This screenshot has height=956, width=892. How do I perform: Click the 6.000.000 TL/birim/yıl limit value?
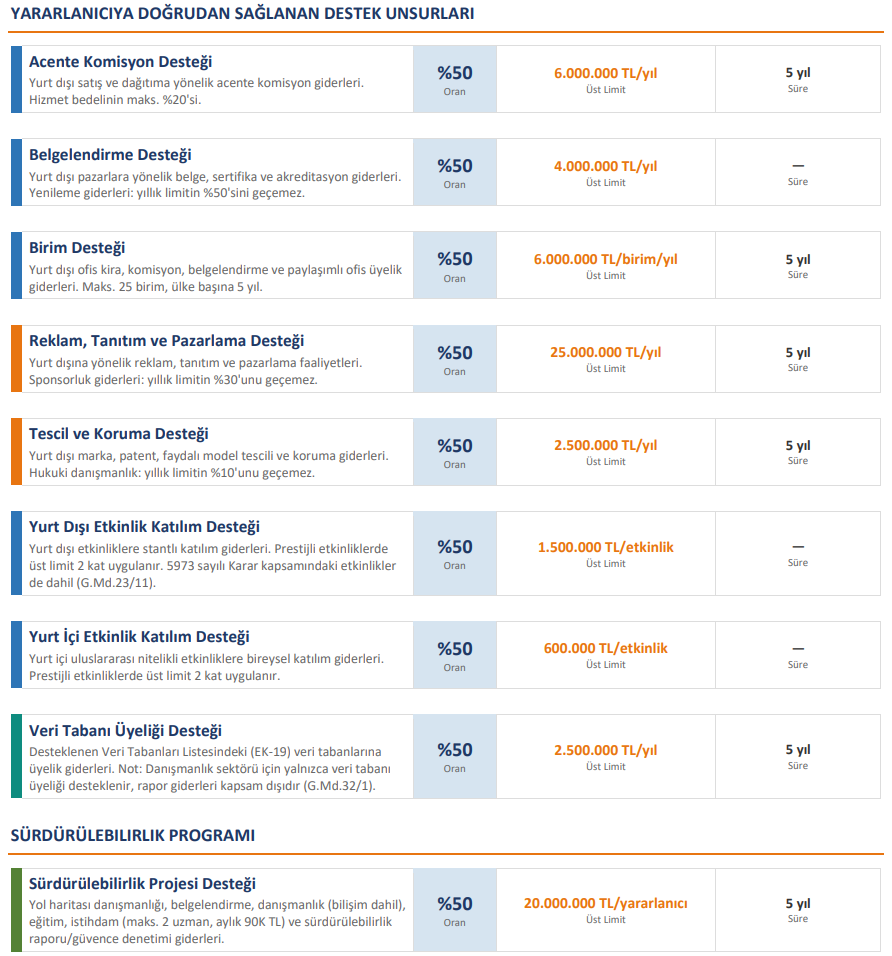[605, 259]
